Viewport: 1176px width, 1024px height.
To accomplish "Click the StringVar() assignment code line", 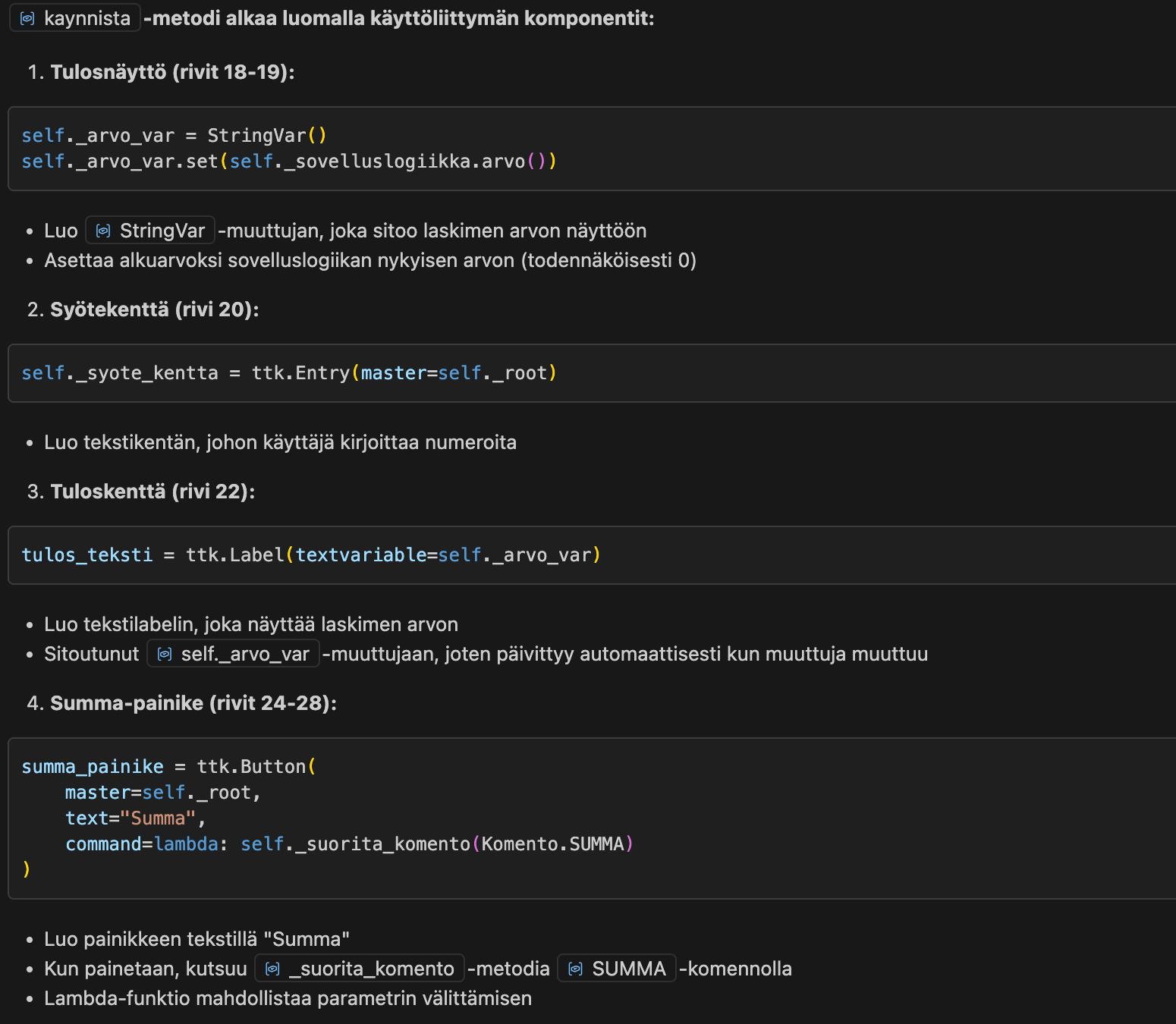I will [175, 136].
